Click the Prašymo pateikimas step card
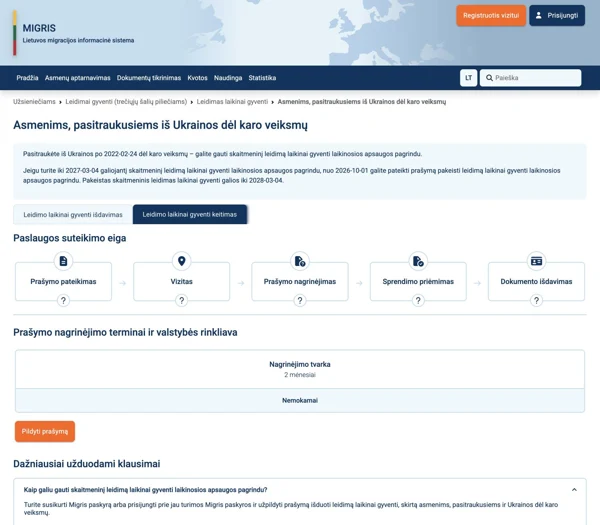This screenshot has width=600, height=525. (63, 281)
